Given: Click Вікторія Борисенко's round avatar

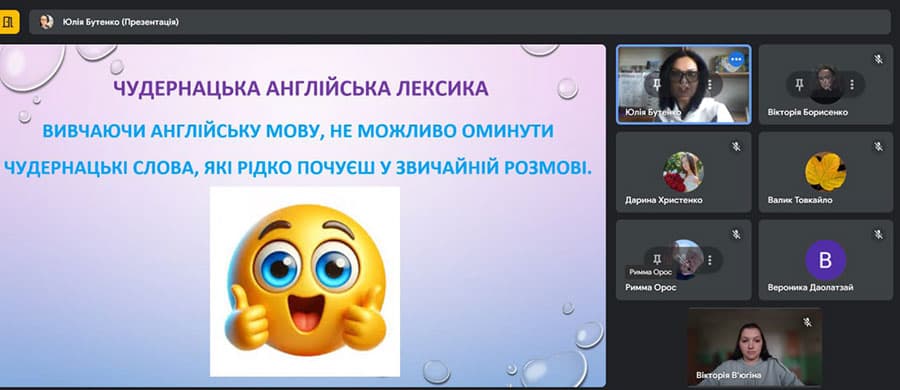Looking at the screenshot, I should (825, 84).
